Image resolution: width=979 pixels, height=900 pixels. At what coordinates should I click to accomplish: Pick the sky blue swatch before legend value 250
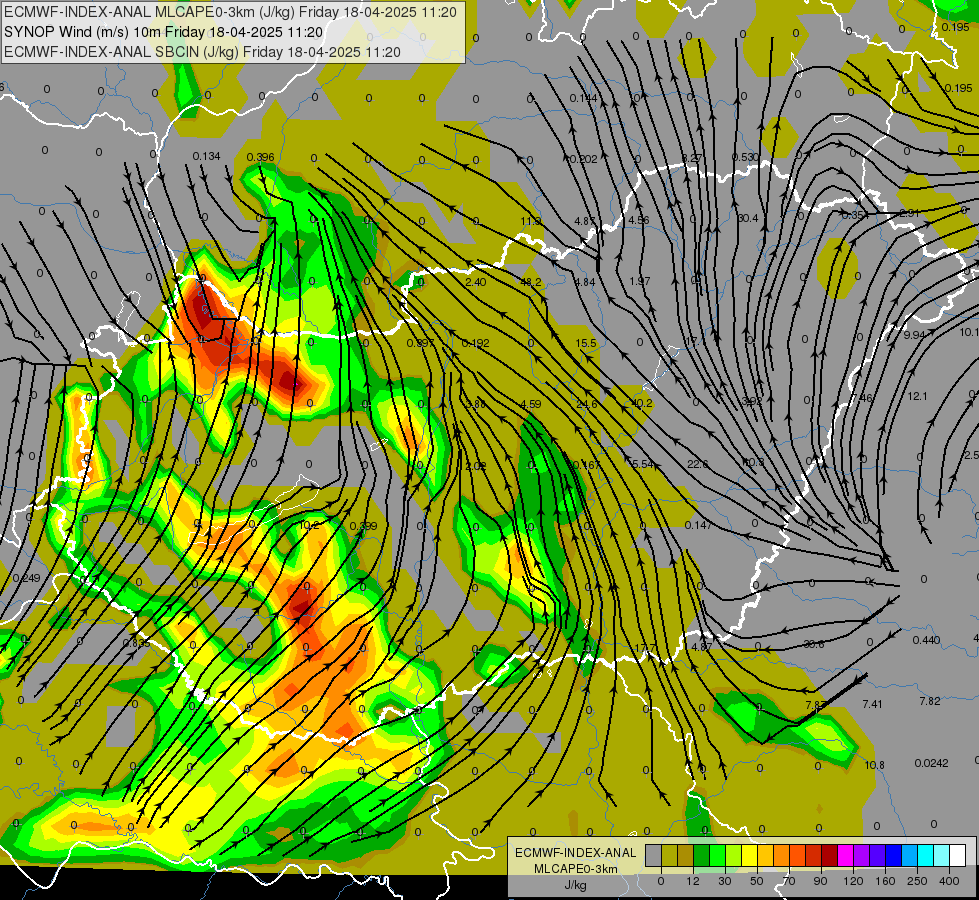pyautogui.click(x=910, y=856)
